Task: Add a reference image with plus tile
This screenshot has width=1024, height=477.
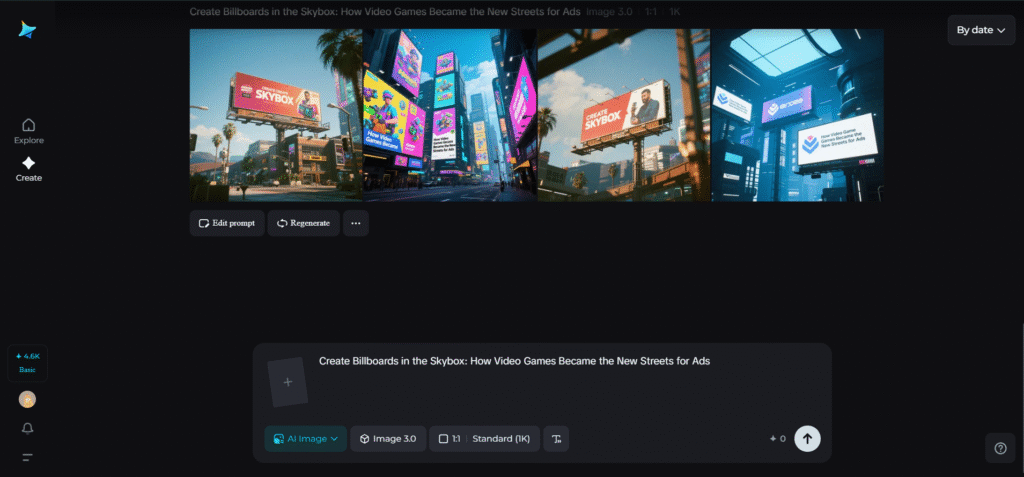Action: point(288,382)
